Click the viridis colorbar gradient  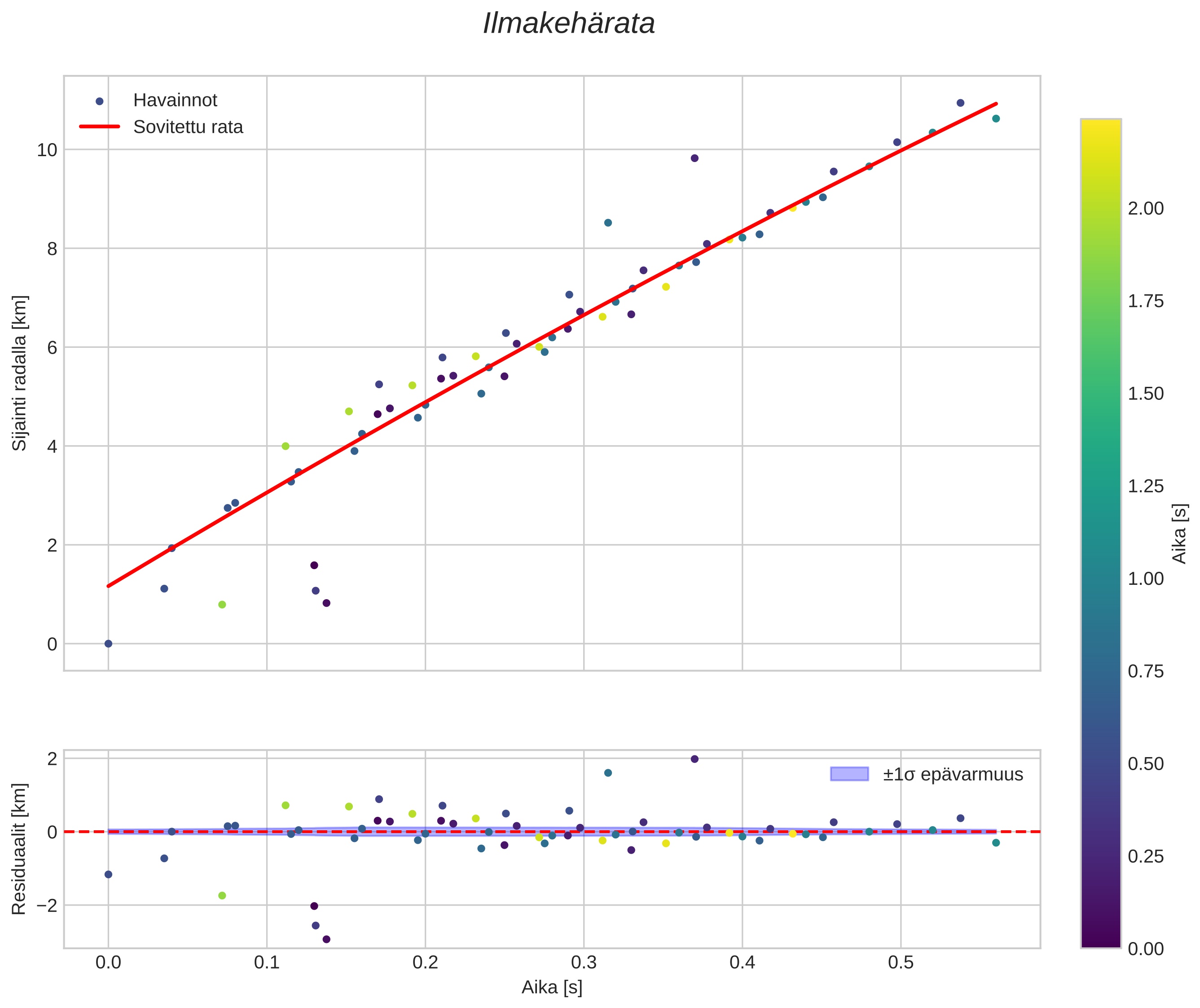point(1100,534)
